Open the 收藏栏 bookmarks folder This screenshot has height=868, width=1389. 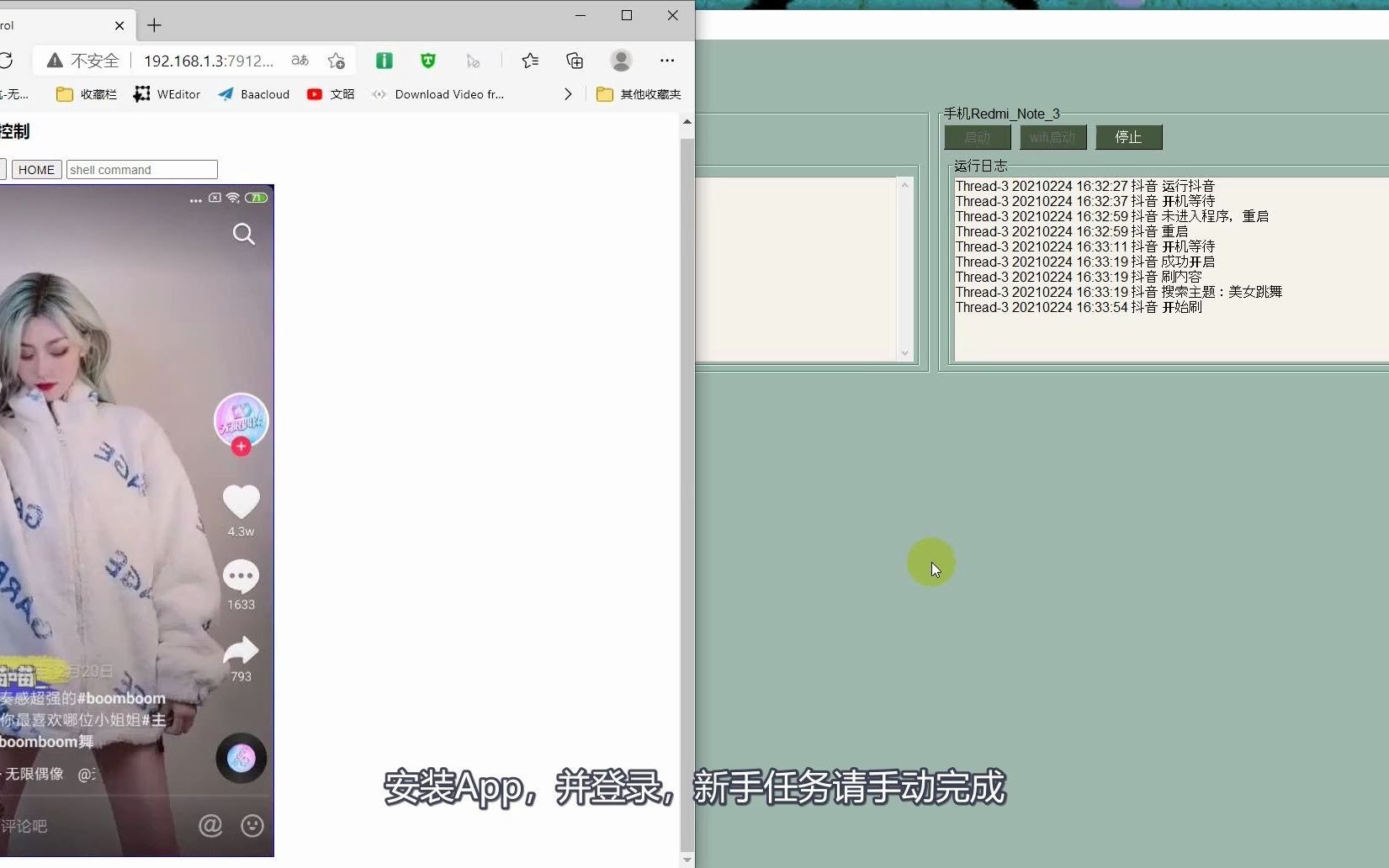[x=87, y=94]
